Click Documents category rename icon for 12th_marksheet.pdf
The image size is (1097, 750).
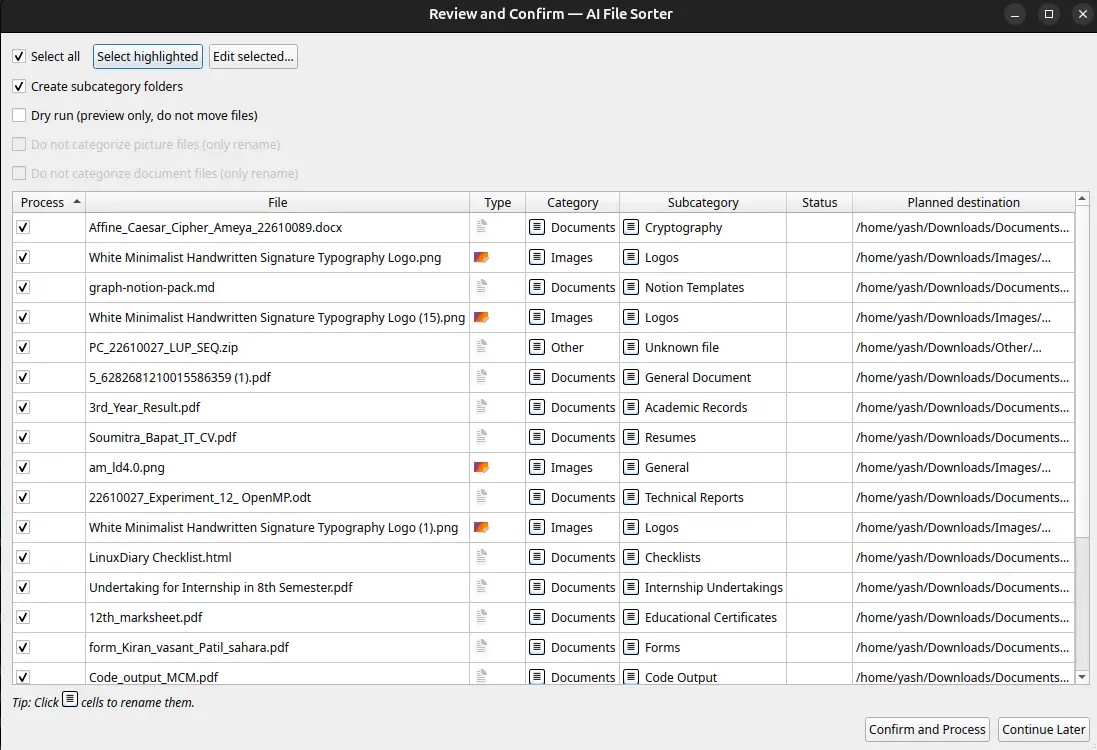537,617
